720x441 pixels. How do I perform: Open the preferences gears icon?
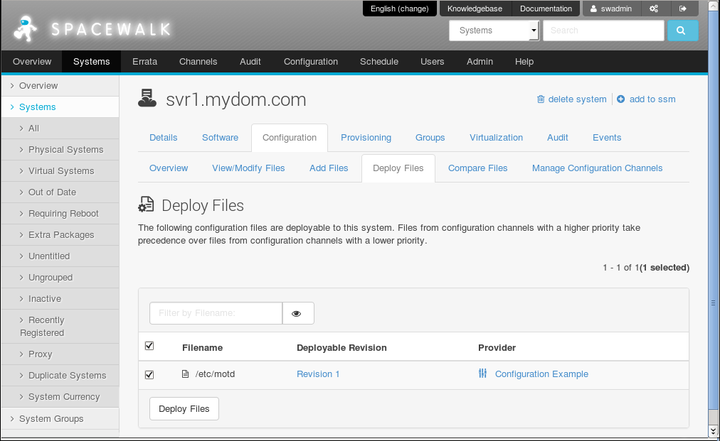click(x=654, y=9)
